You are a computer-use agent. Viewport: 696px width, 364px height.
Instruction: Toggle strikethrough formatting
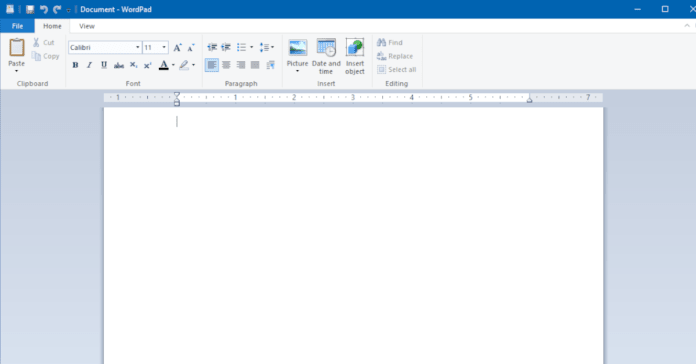[x=119, y=65]
